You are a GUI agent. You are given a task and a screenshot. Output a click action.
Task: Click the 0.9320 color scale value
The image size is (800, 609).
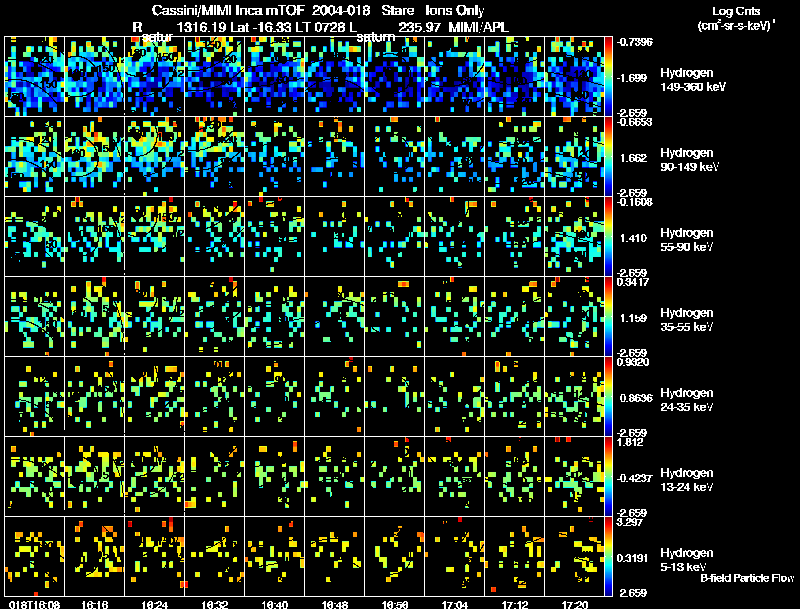[x=633, y=362]
